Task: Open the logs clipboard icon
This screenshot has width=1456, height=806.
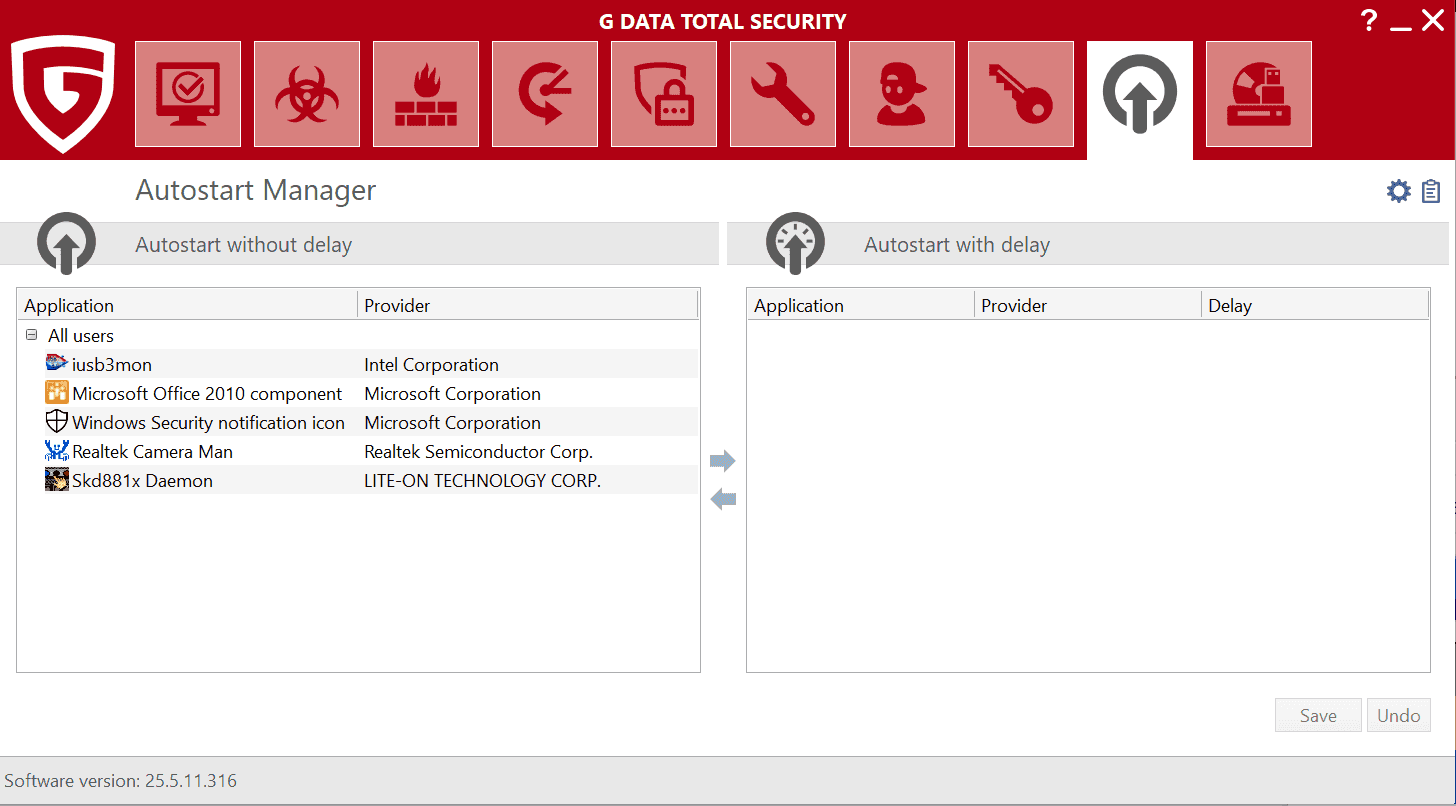Action: [x=1431, y=191]
